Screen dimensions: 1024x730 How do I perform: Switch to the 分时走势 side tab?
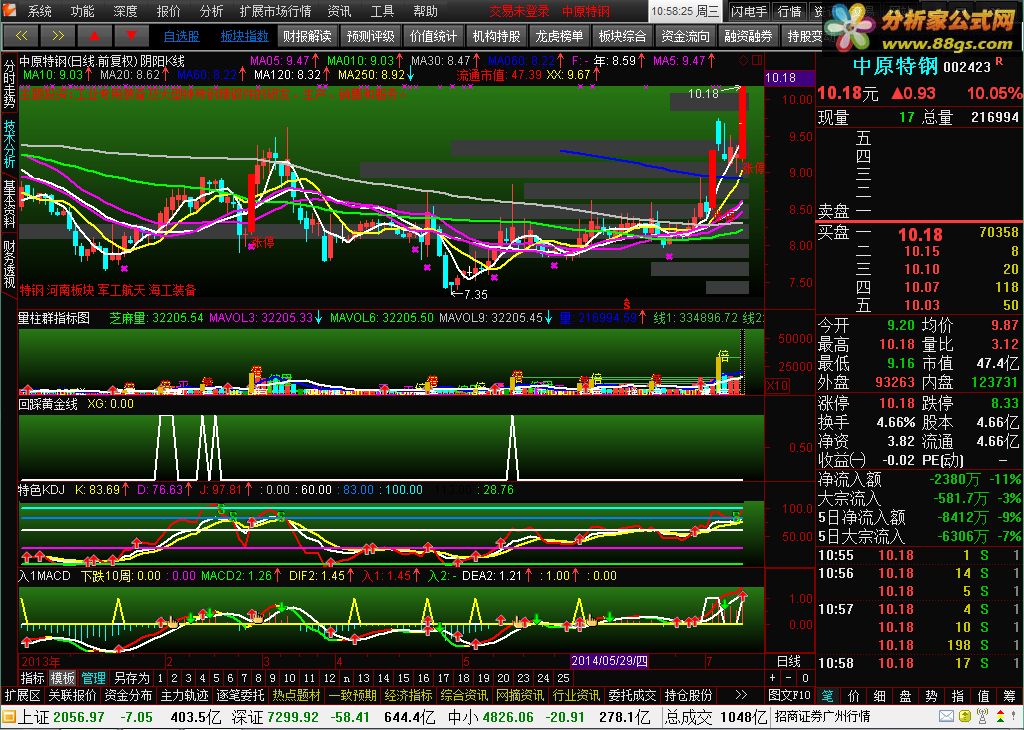pos(9,85)
